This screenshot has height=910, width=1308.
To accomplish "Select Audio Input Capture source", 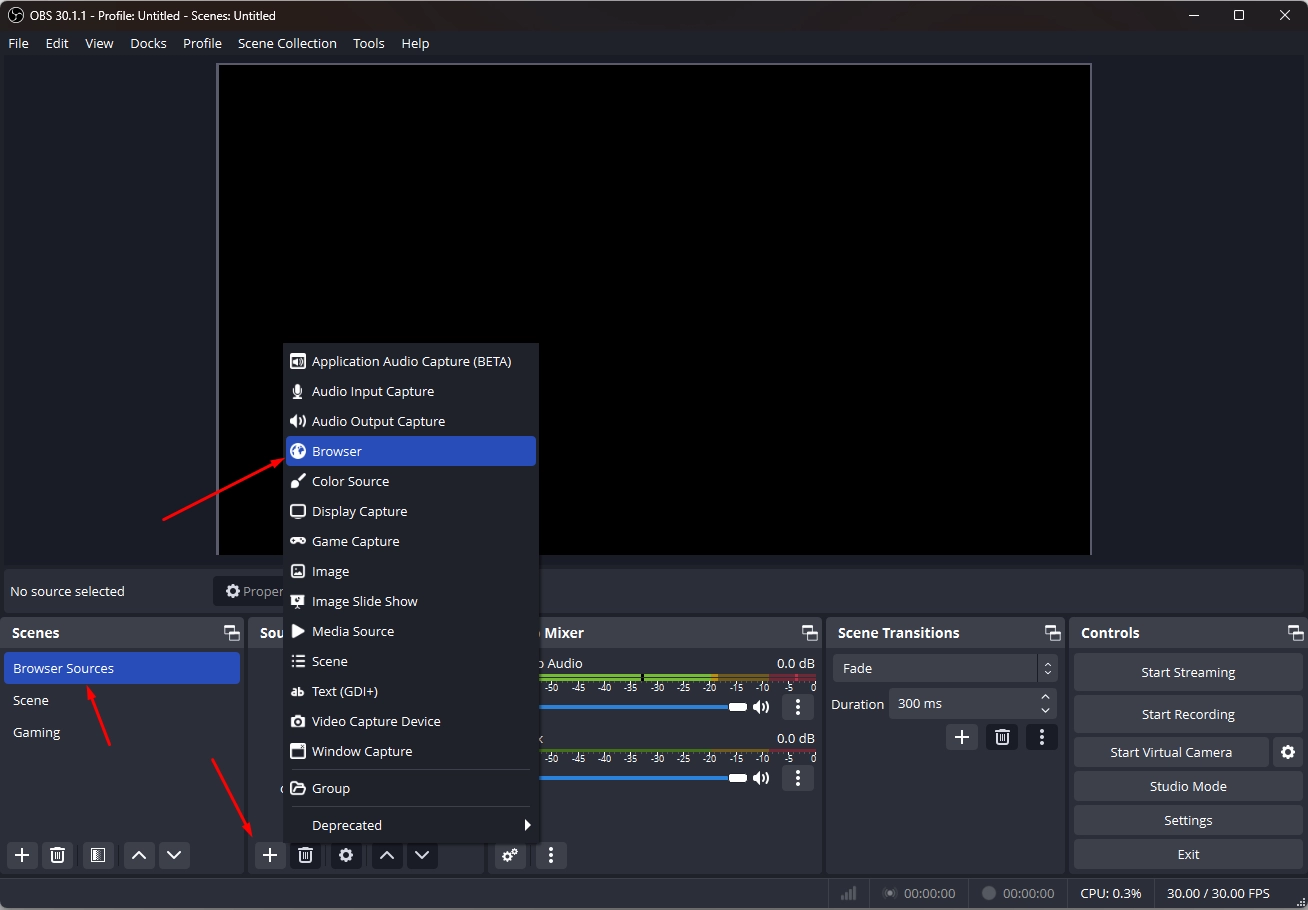I will [x=411, y=391].
